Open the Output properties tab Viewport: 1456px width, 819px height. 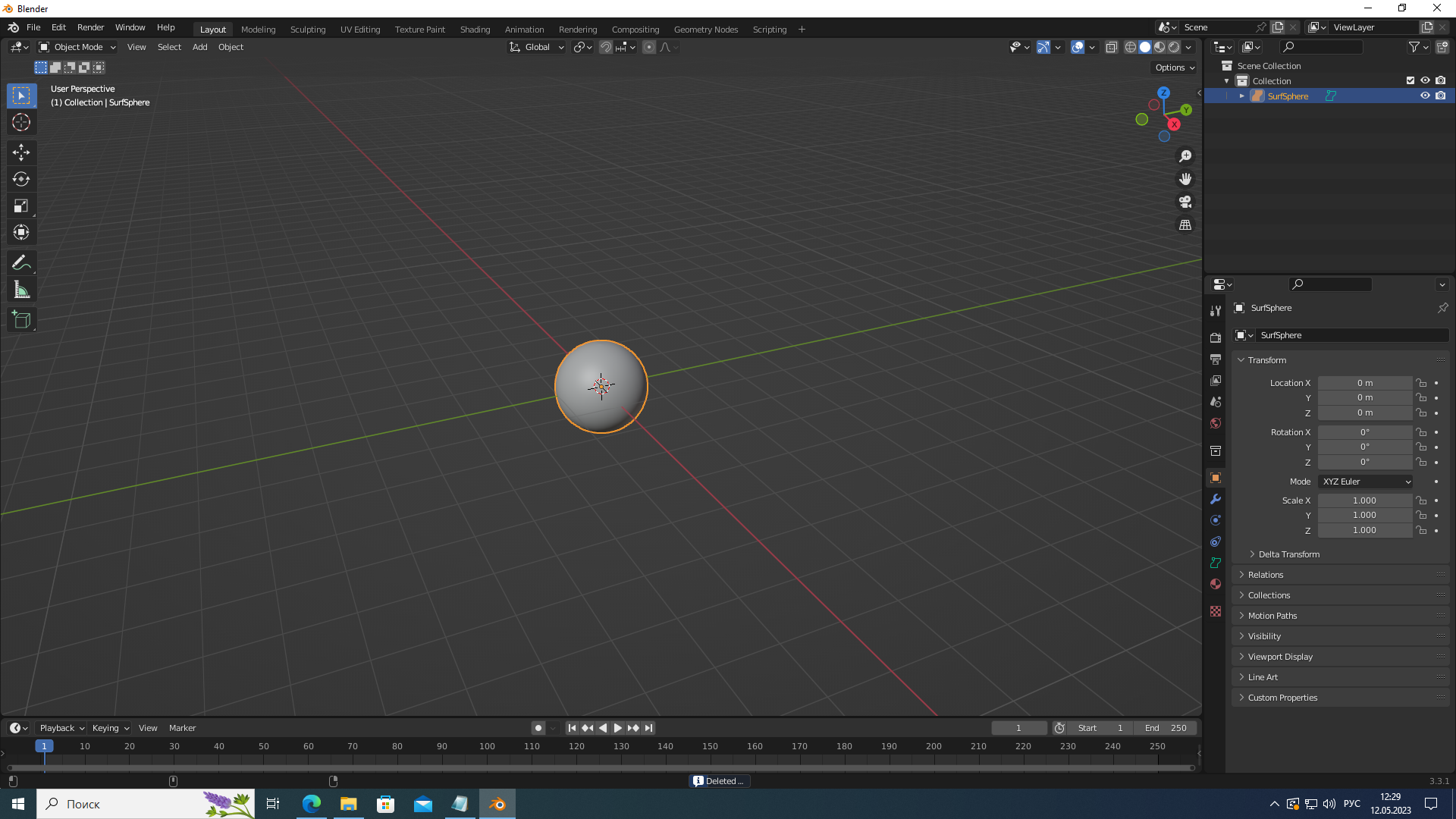point(1216,359)
